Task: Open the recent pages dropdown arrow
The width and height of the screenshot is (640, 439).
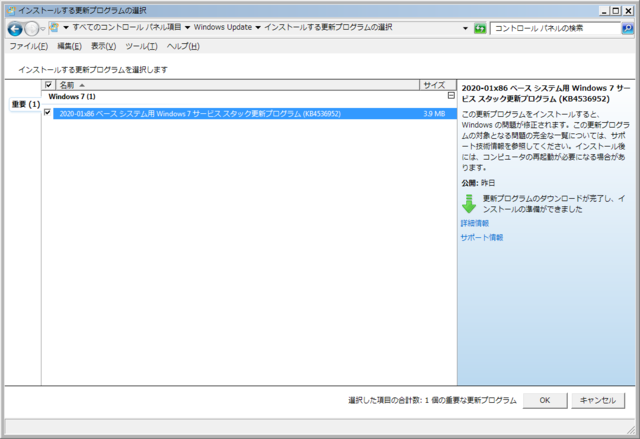Action: pyautogui.click(x=43, y=29)
